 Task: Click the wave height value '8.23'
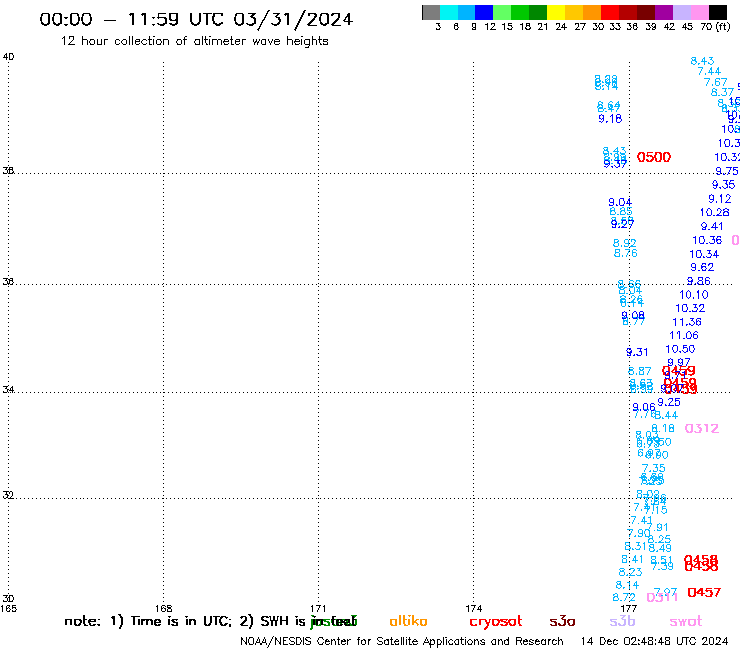tap(630, 572)
